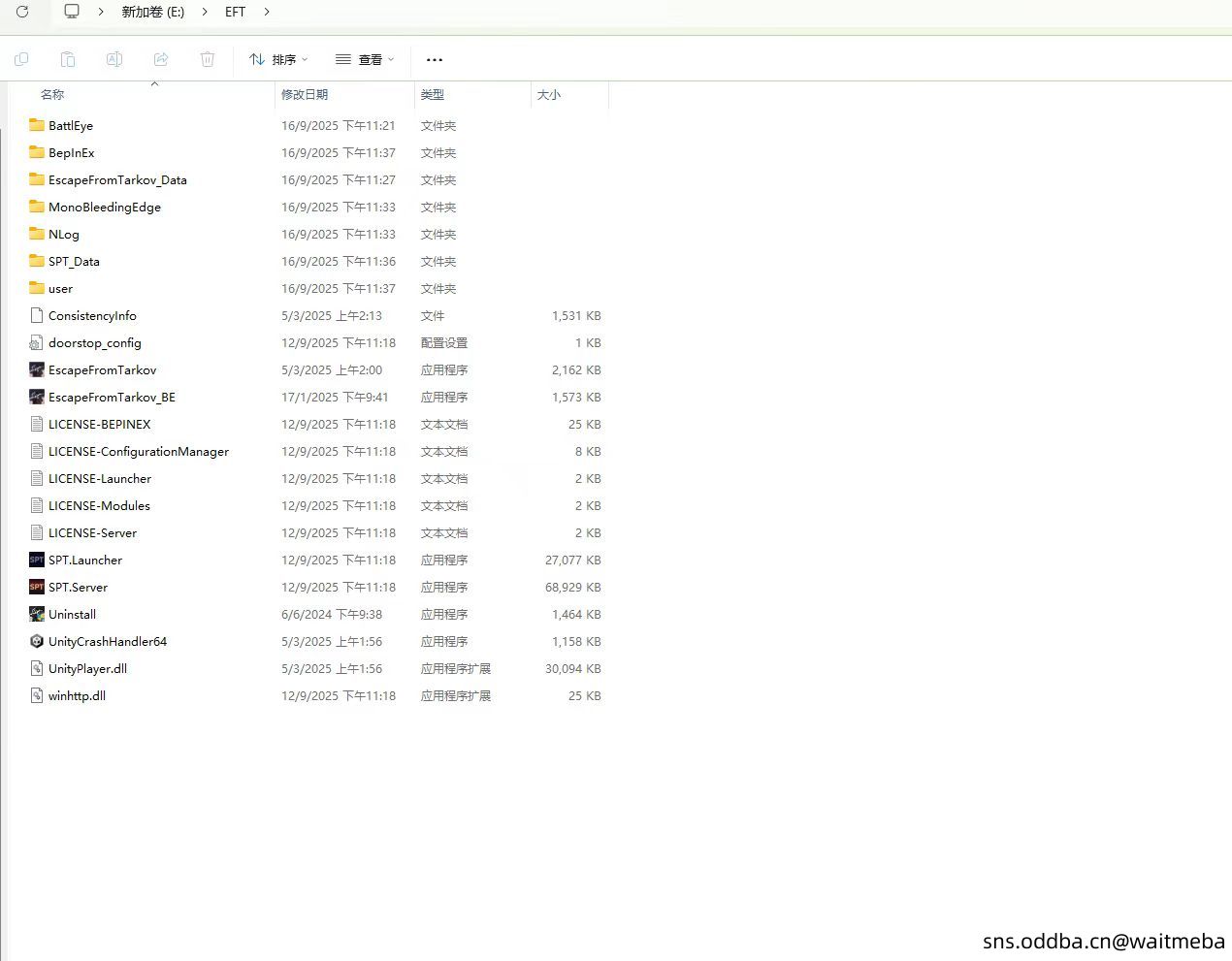Select the user folder icon
The height and width of the screenshot is (961, 1232).
click(x=37, y=288)
